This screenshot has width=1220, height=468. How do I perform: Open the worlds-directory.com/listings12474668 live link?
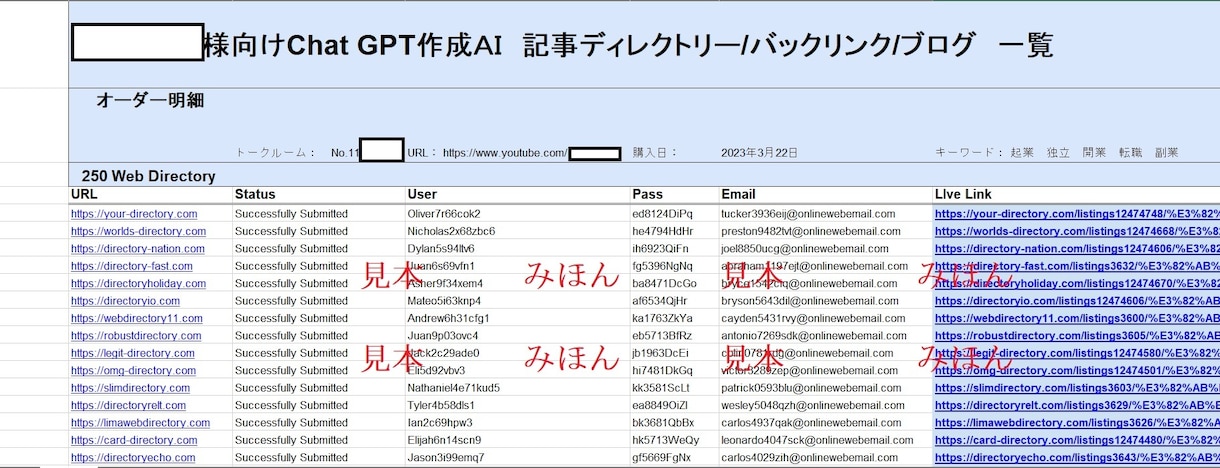(x=1077, y=231)
